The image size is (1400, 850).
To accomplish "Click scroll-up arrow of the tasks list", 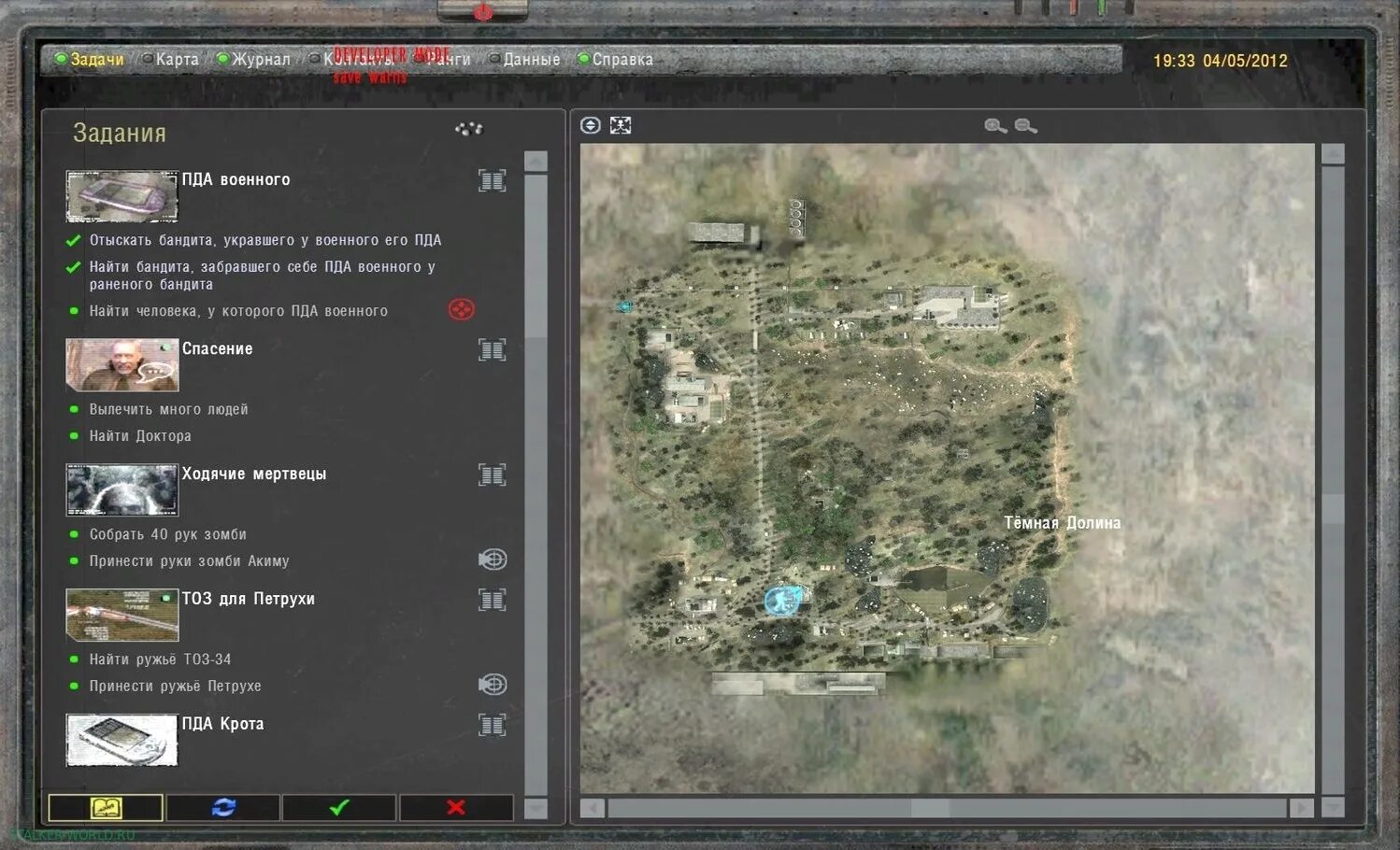I will [x=536, y=162].
